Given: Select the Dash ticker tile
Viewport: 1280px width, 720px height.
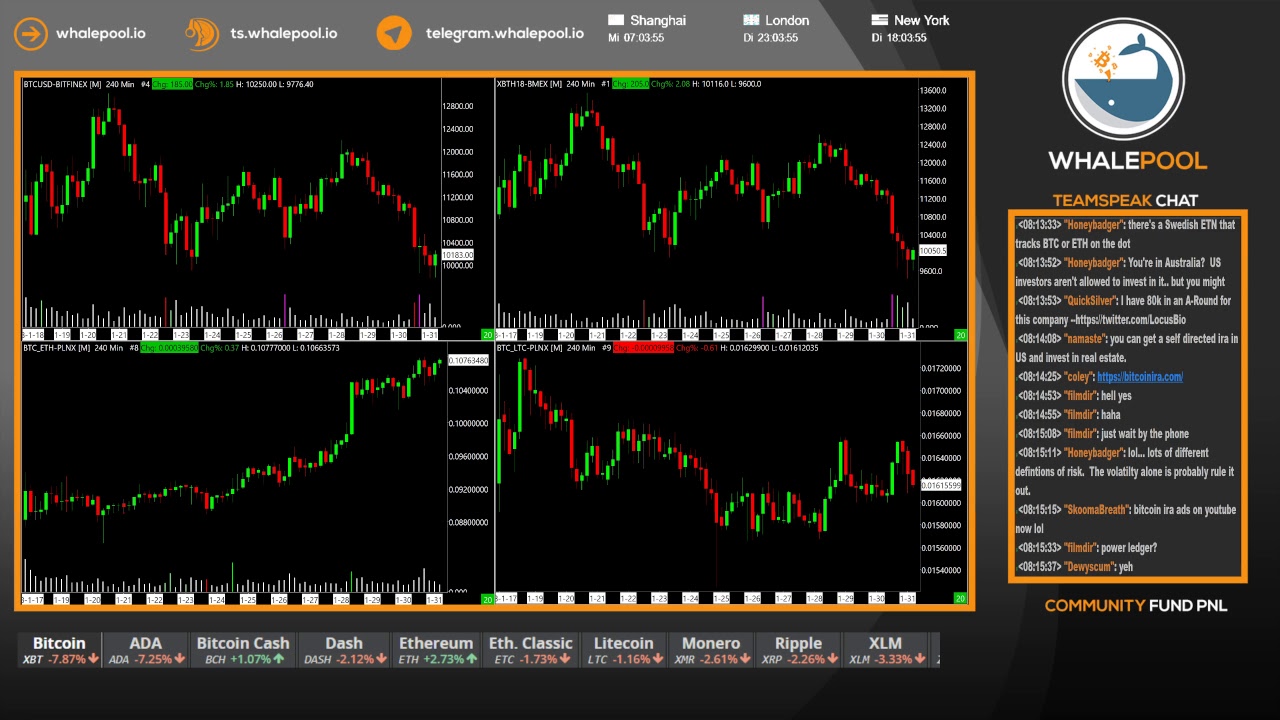Looking at the screenshot, I should point(343,650).
